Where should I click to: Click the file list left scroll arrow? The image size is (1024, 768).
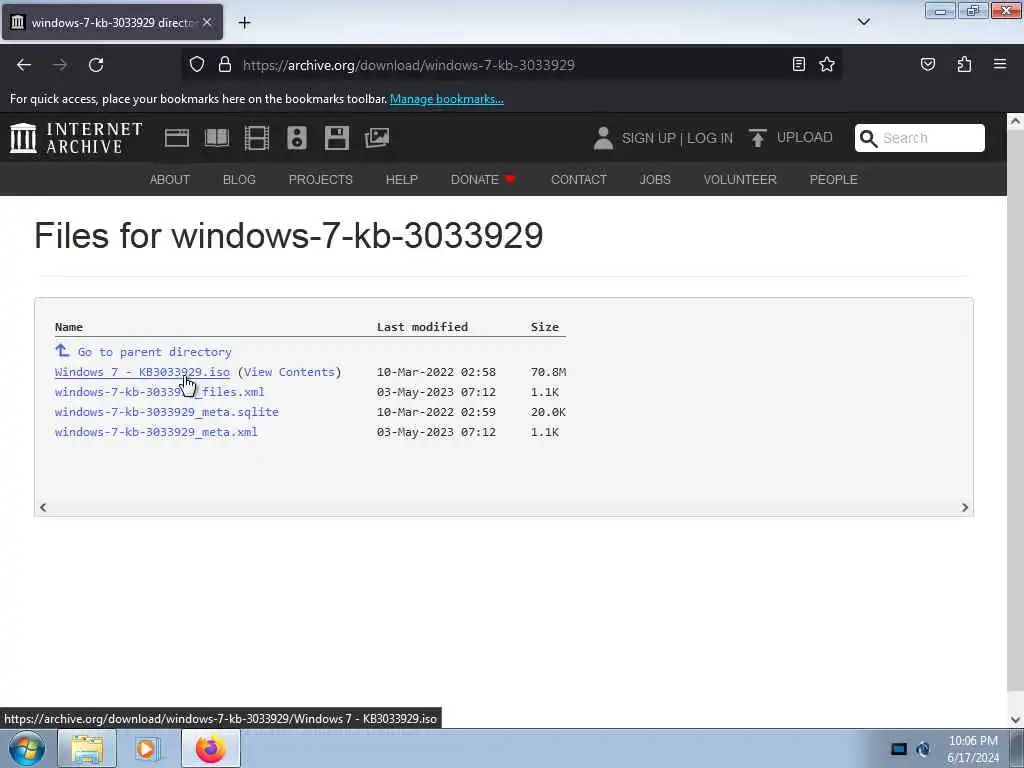coord(43,507)
